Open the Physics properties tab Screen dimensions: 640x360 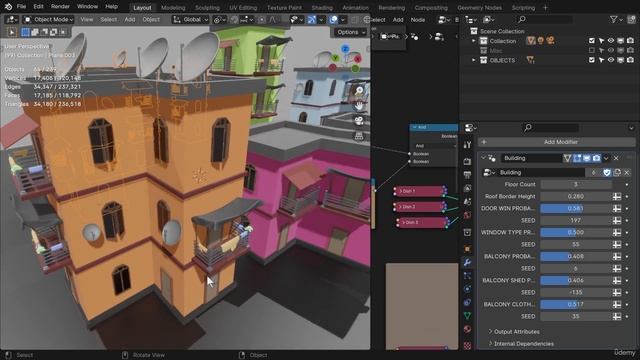click(x=468, y=289)
